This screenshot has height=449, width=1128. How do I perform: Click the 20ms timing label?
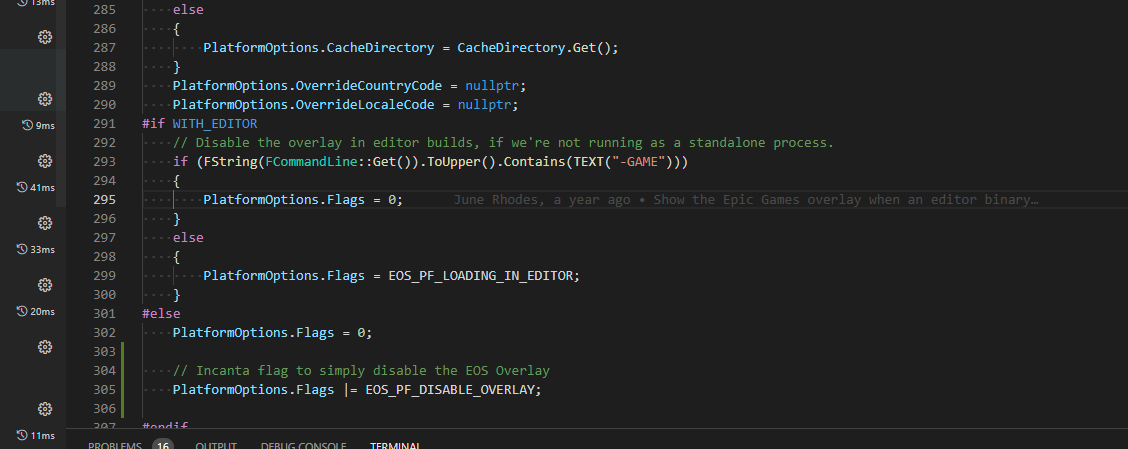click(42, 312)
